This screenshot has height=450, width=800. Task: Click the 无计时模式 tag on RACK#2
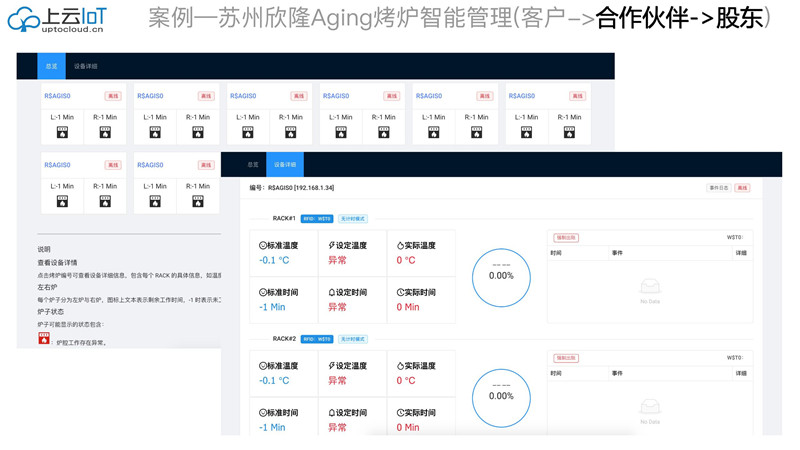(352, 339)
